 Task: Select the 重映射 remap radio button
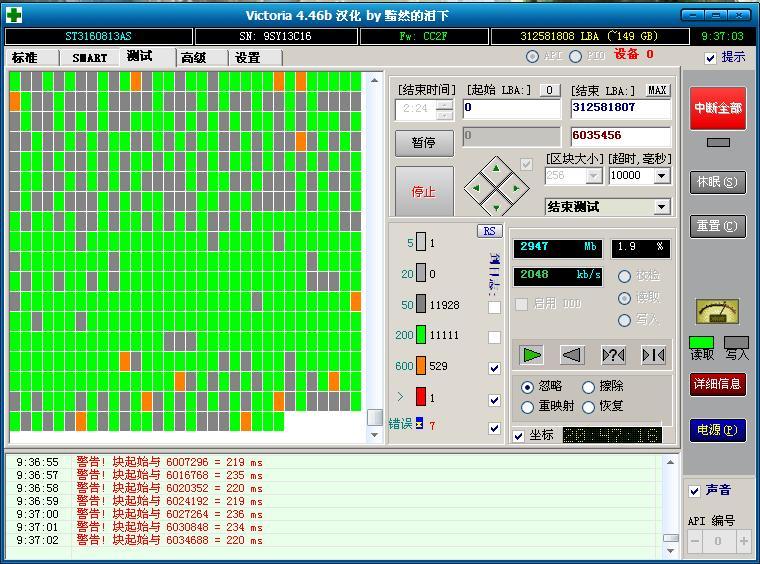click(x=527, y=407)
